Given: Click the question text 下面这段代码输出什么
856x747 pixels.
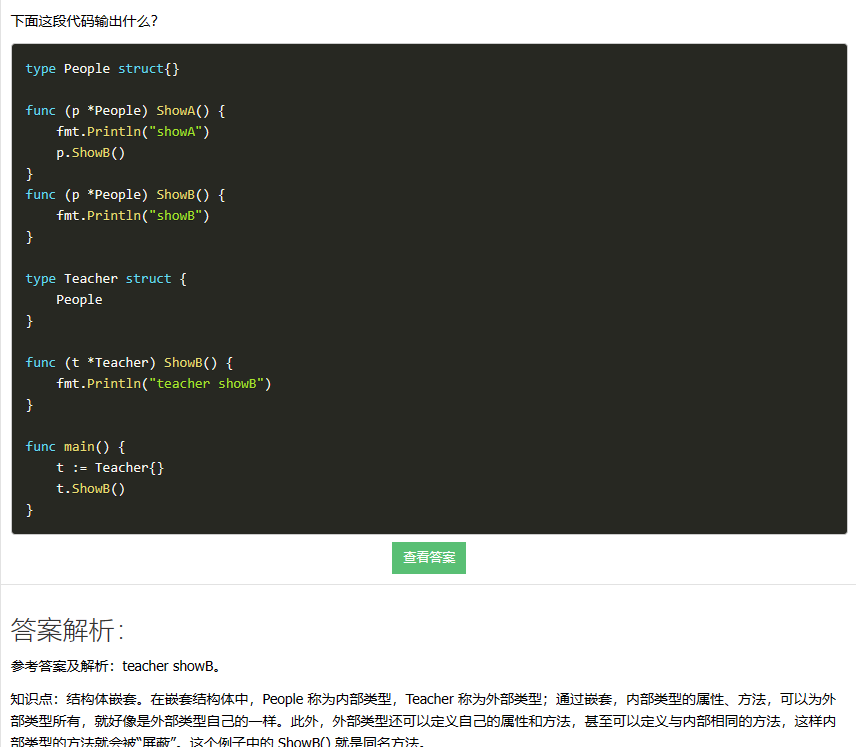Looking at the screenshot, I should [84, 20].
